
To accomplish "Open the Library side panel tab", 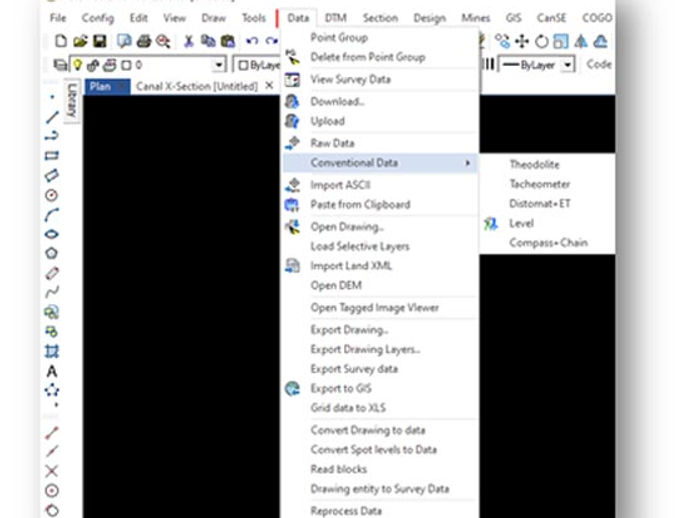I will coord(73,100).
